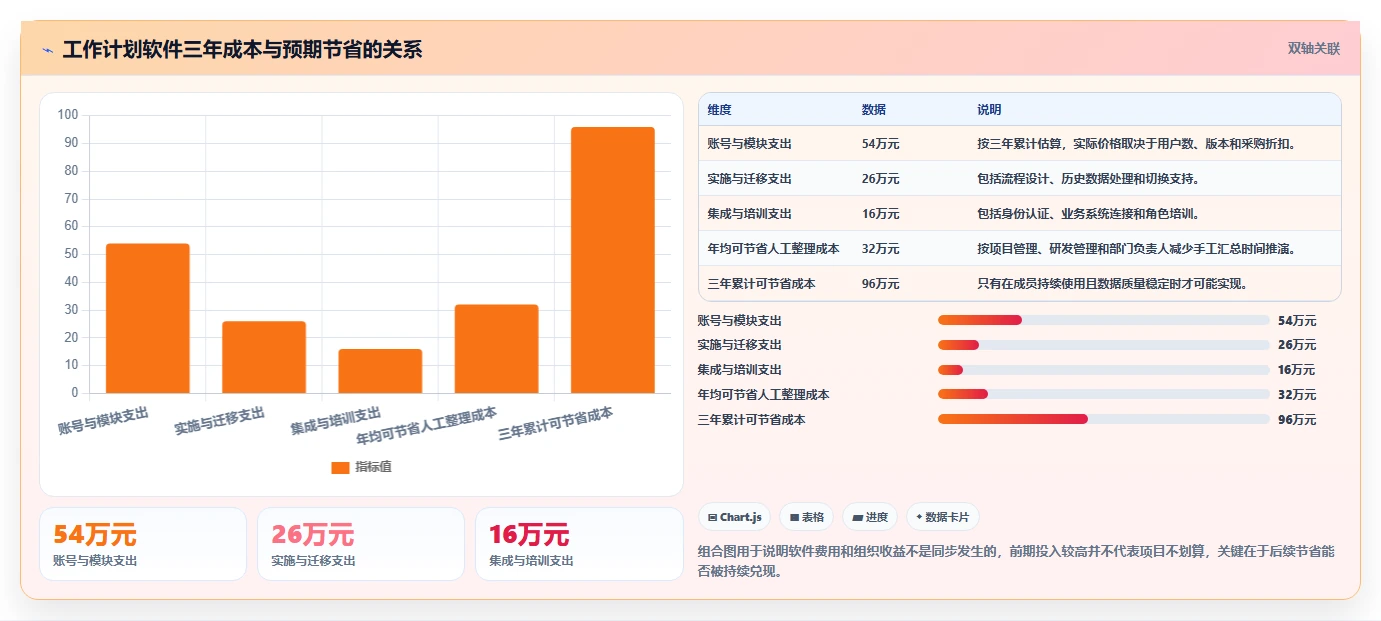Click the 双轴关联 label in header
This screenshot has height=621, width=1381.
(x=1313, y=49)
